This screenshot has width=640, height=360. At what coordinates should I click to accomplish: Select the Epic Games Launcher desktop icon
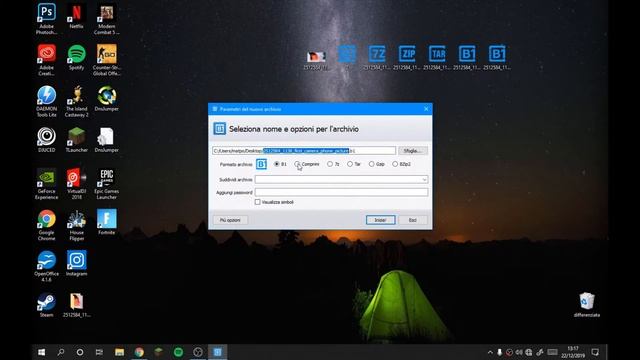coord(107,184)
